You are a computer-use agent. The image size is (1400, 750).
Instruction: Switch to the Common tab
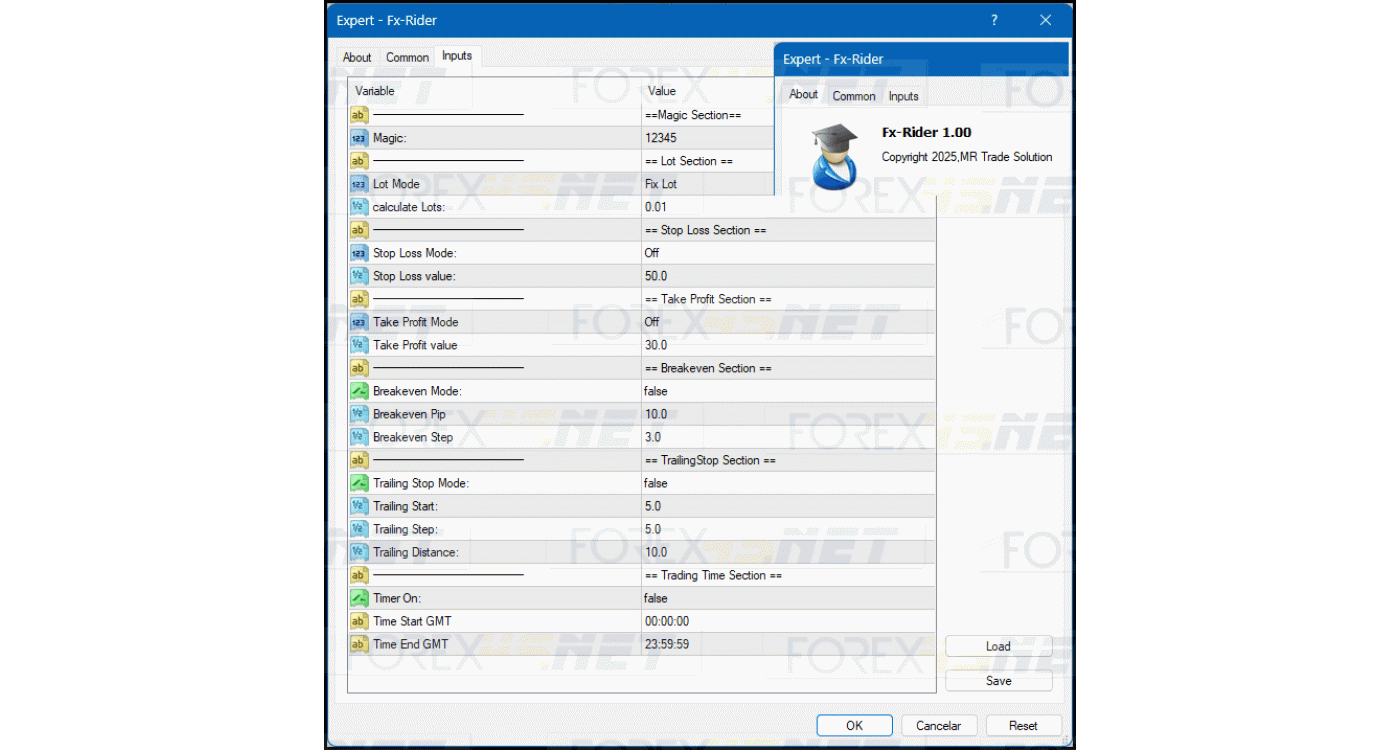[x=407, y=57]
